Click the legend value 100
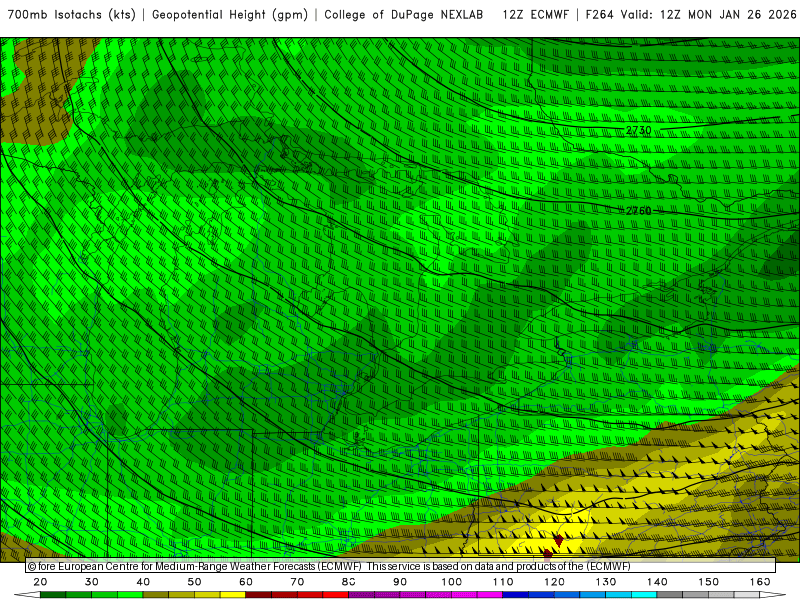The width and height of the screenshot is (800, 600). (x=452, y=582)
